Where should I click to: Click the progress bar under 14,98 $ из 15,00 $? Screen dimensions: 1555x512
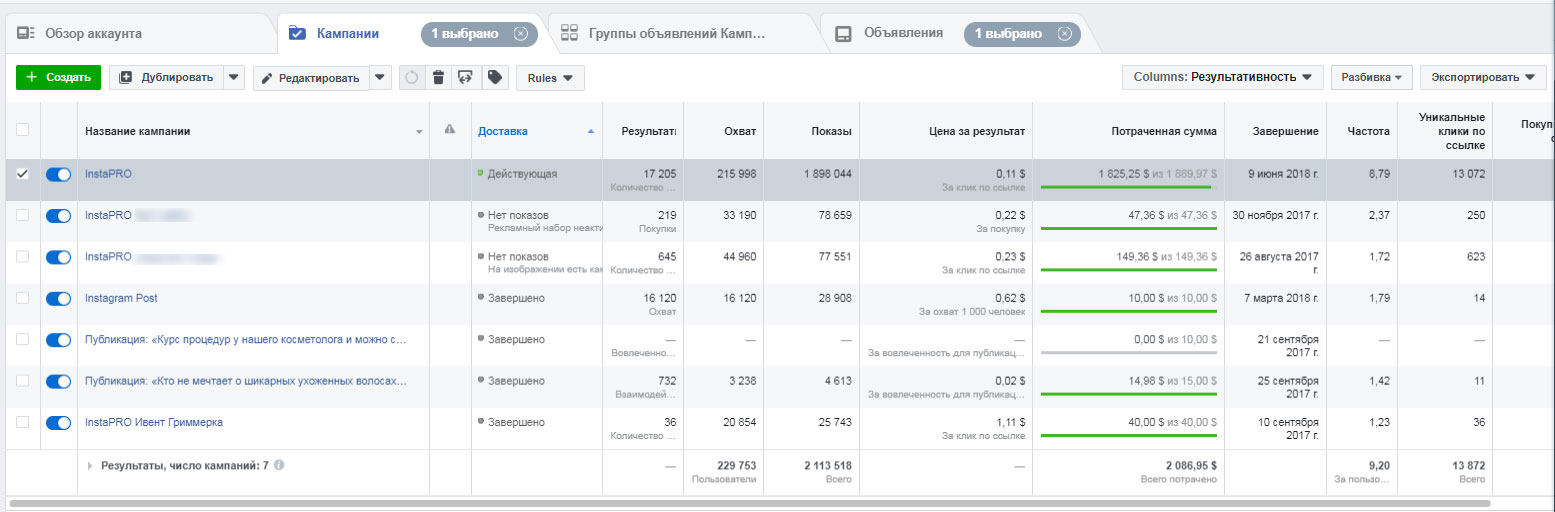(1128, 394)
